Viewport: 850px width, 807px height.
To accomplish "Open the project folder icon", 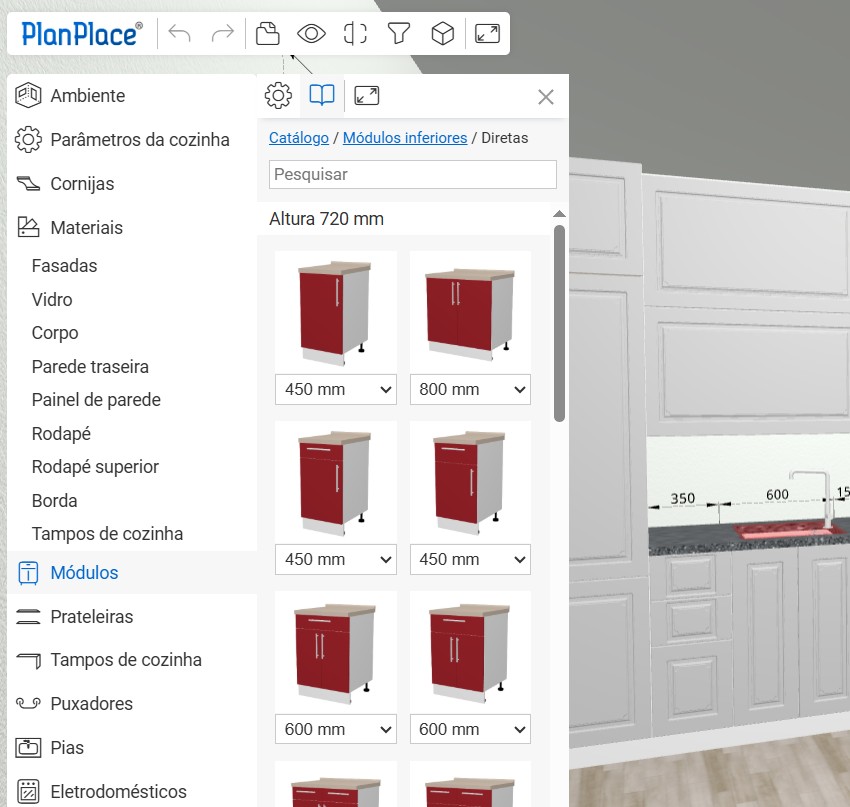I will coord(267,34).
